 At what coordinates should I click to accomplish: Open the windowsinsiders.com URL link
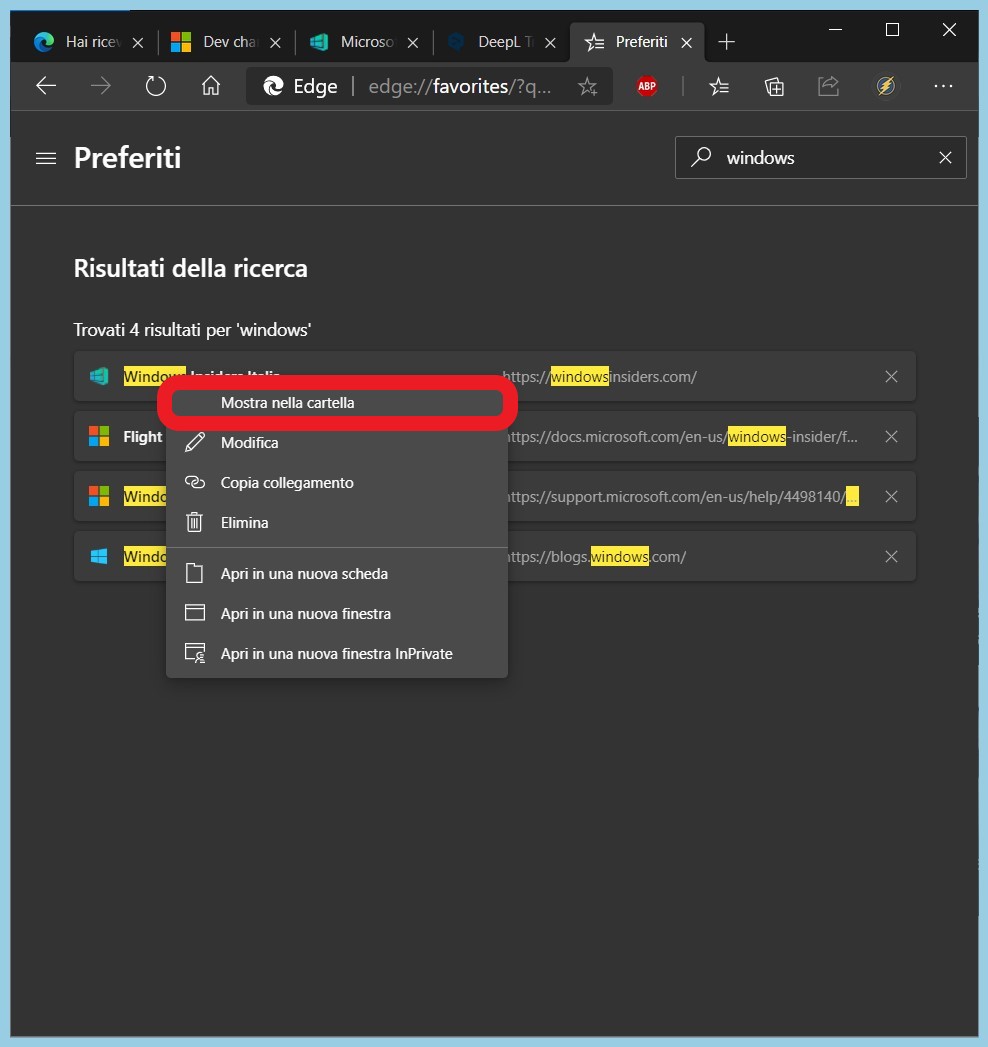pos(599,377)
